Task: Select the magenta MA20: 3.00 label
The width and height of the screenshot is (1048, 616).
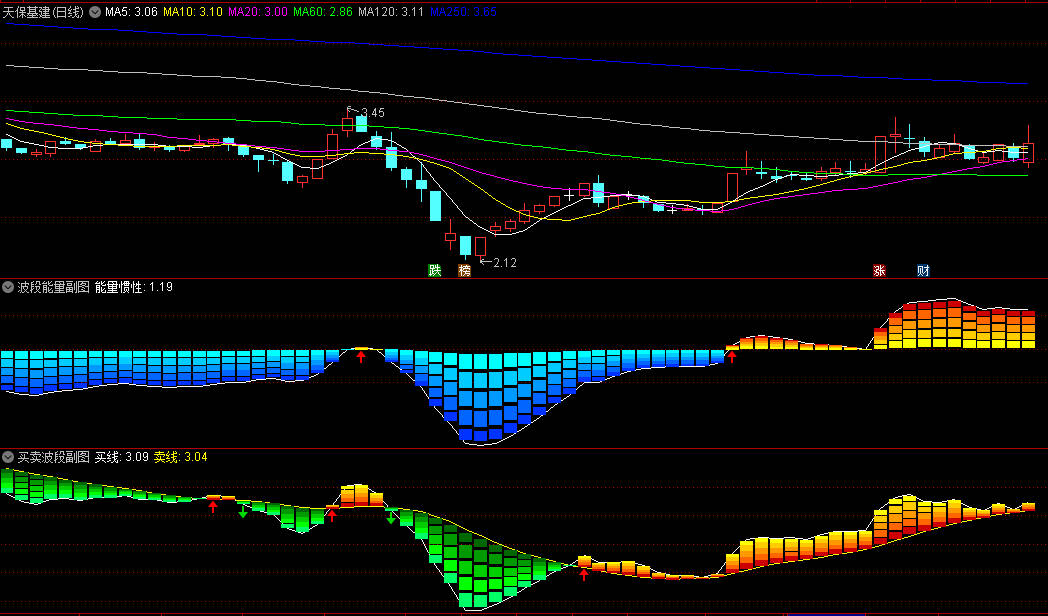Action: (257, 12)
